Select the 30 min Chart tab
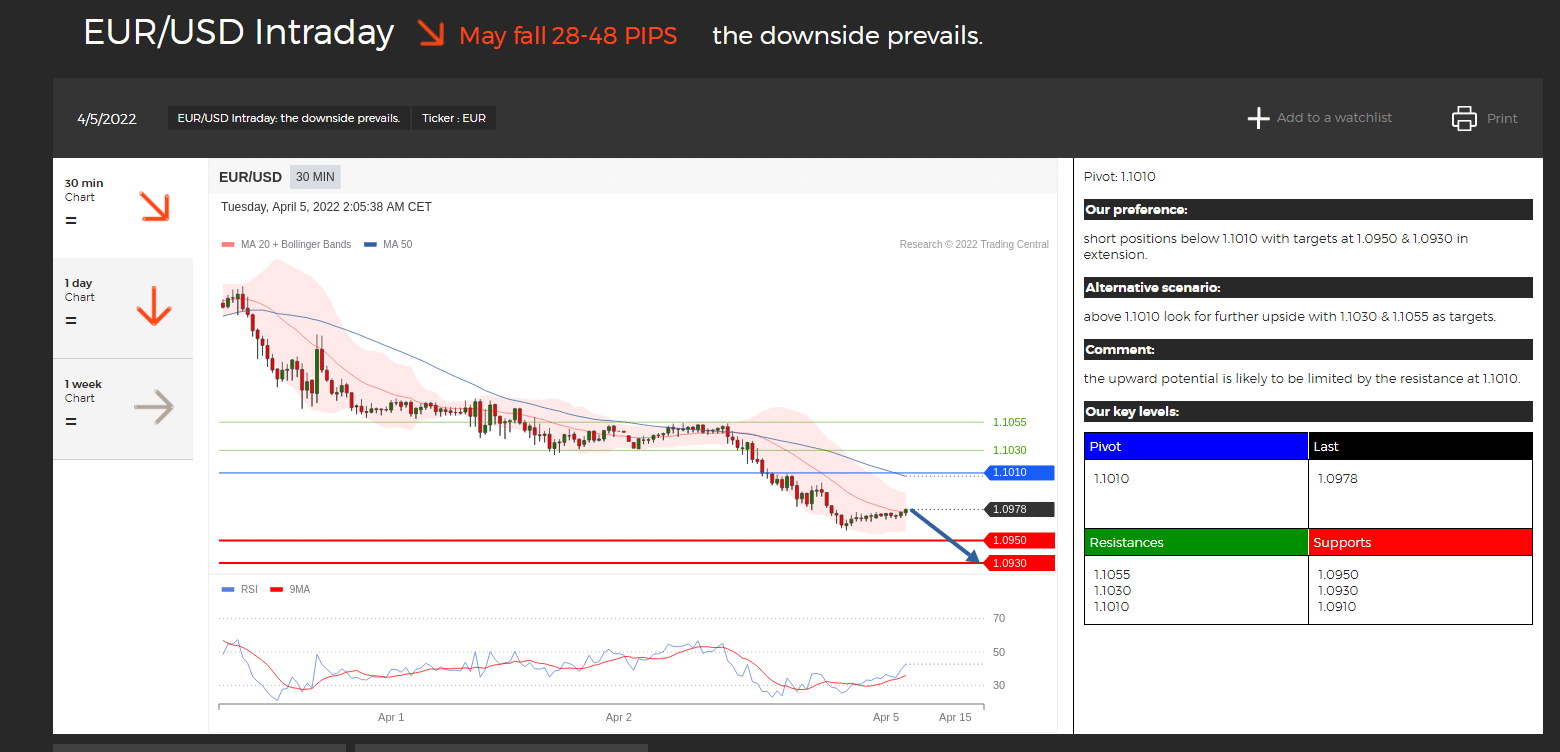1560x752 pixels. pyautogui.click(x=123, y=208)
